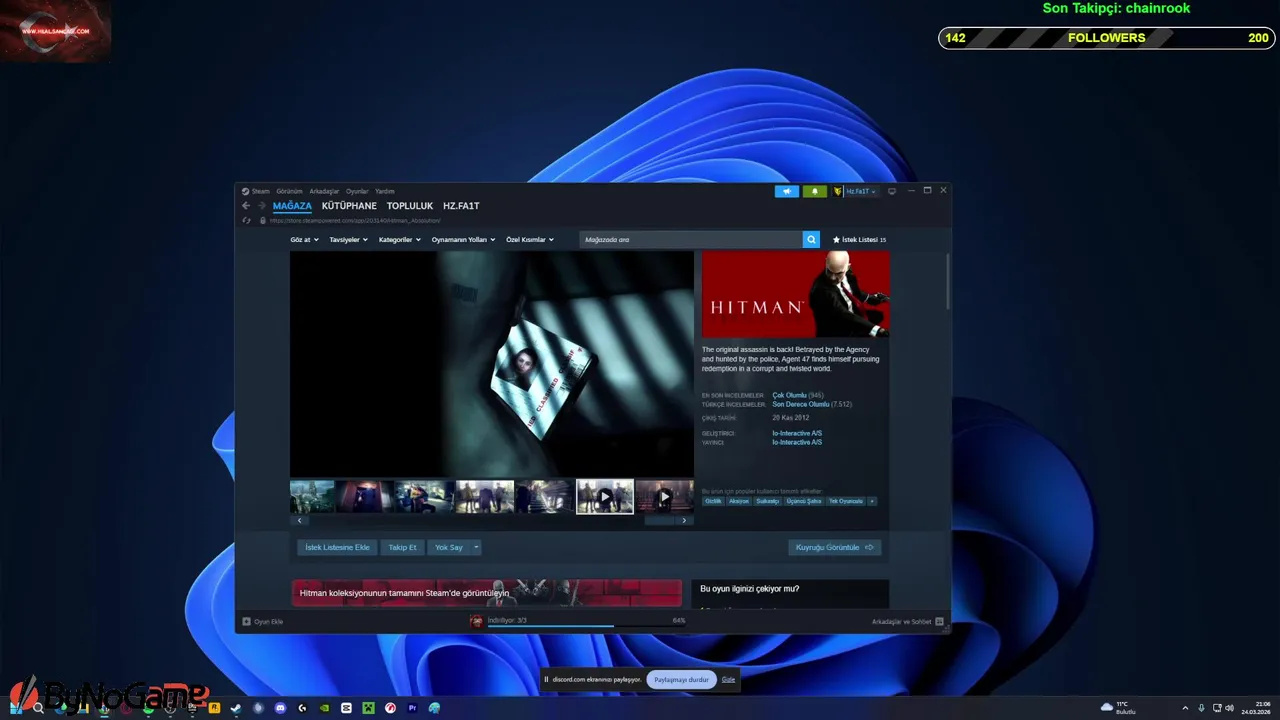The width and height of the screenshot is (1280, 720).
Task: Click the Steam page vertical scrollbar
Action: coord(947,280)
